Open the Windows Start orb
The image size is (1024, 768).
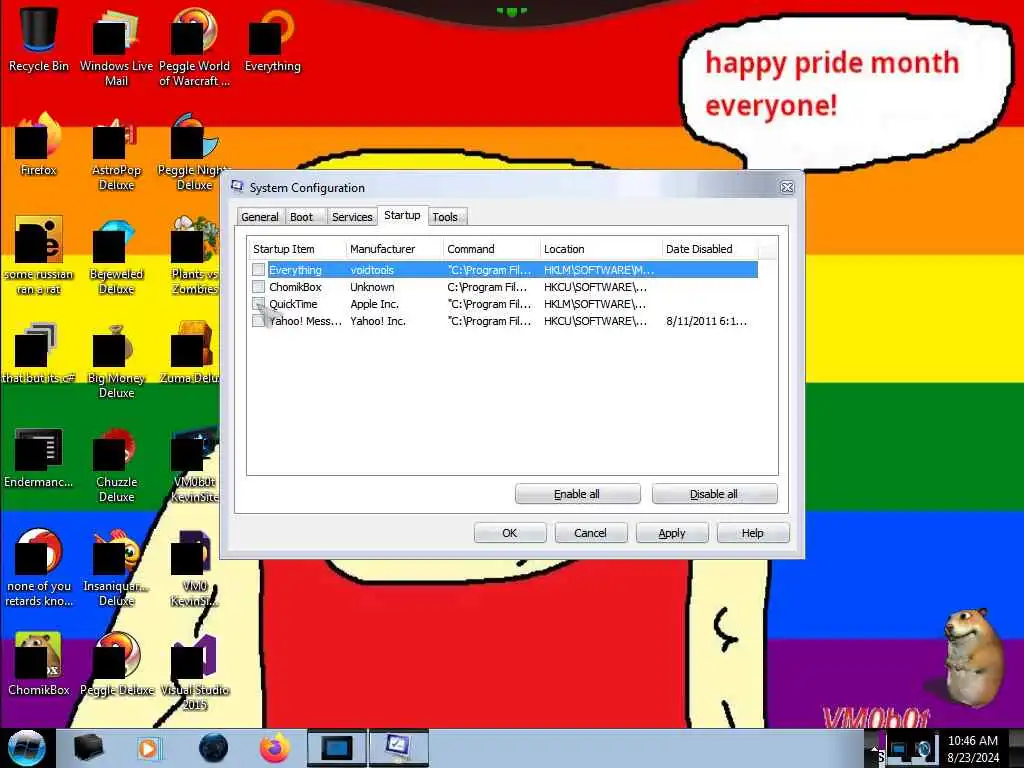[26, 748]
